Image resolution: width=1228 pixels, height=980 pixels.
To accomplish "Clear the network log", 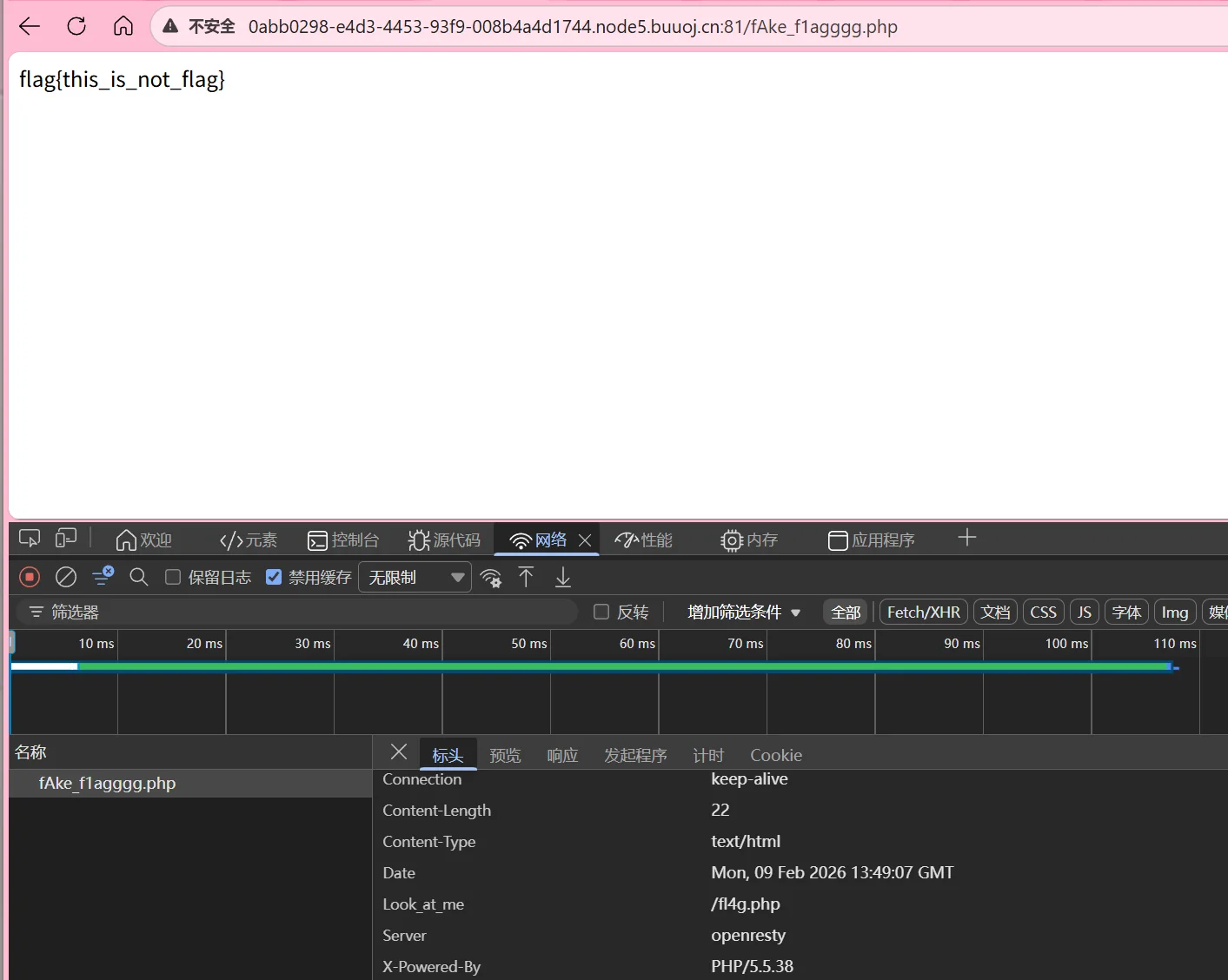I will [66, 577].
